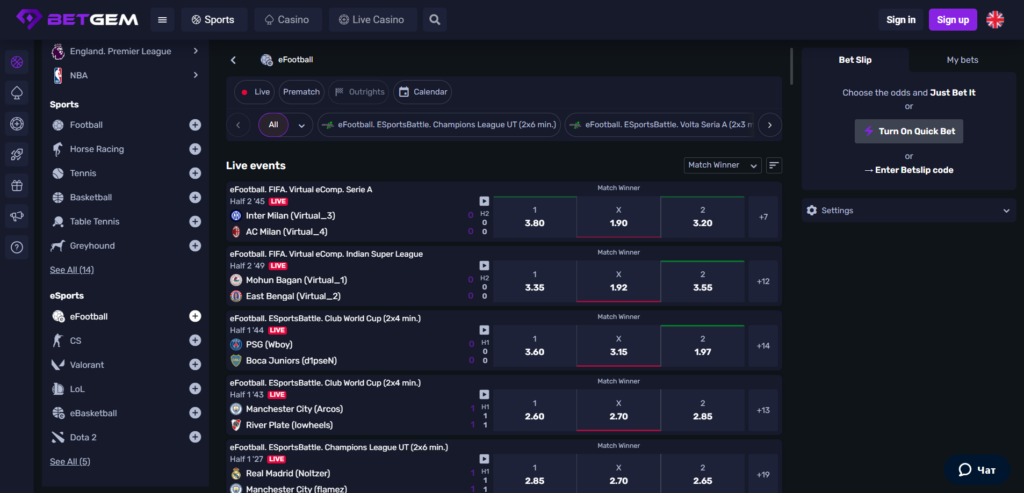Viewport: 1024px width, 493px height.
Task: Switch to the My bets tab
Action: (x=962, y=60)
